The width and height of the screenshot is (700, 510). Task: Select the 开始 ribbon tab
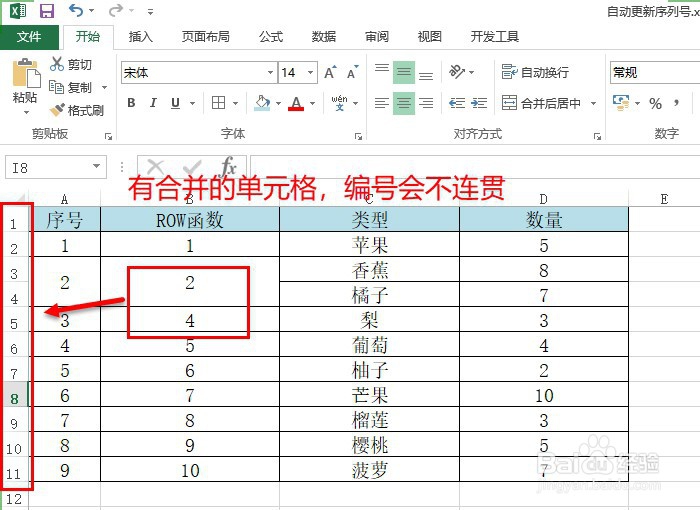pos(88,37)
